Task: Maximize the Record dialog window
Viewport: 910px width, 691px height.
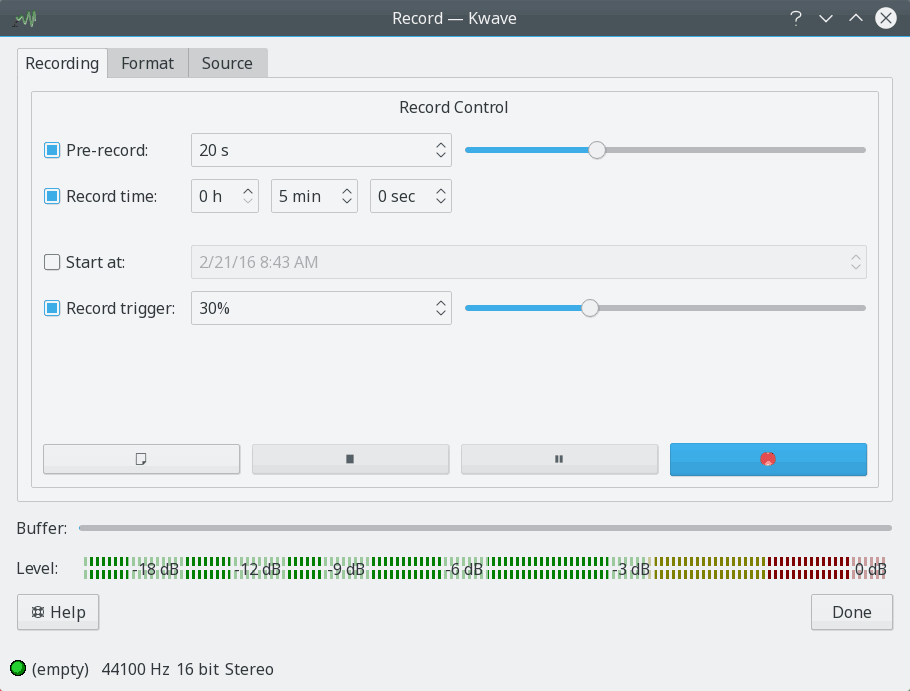Action: [x=856, y=19]
